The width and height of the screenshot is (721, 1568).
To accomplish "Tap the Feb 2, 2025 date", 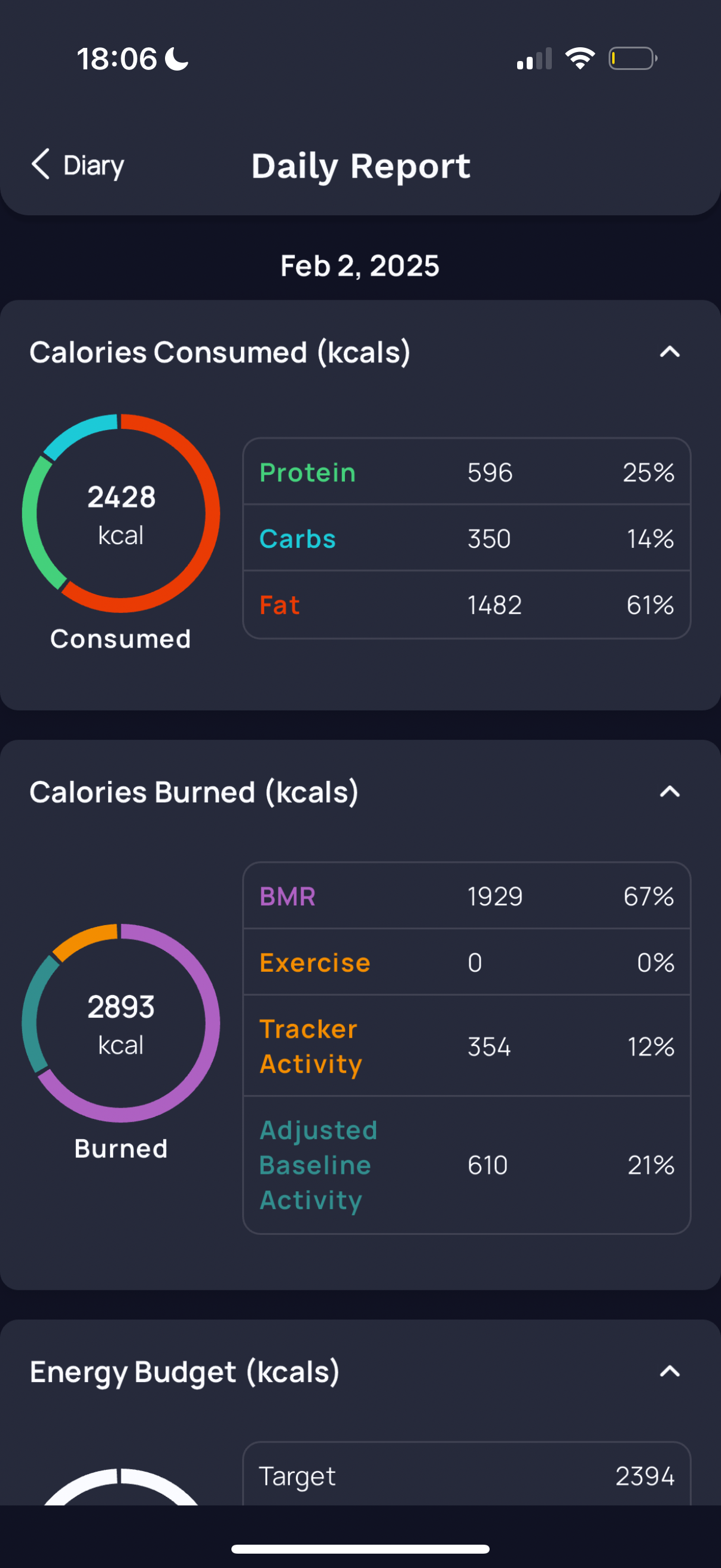I will tap(359, 266).
